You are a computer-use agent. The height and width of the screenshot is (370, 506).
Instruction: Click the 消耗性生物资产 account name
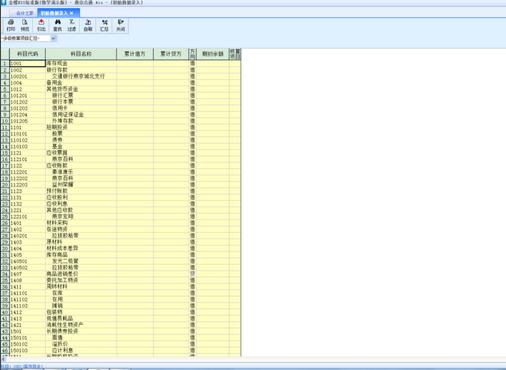[81, 325]
